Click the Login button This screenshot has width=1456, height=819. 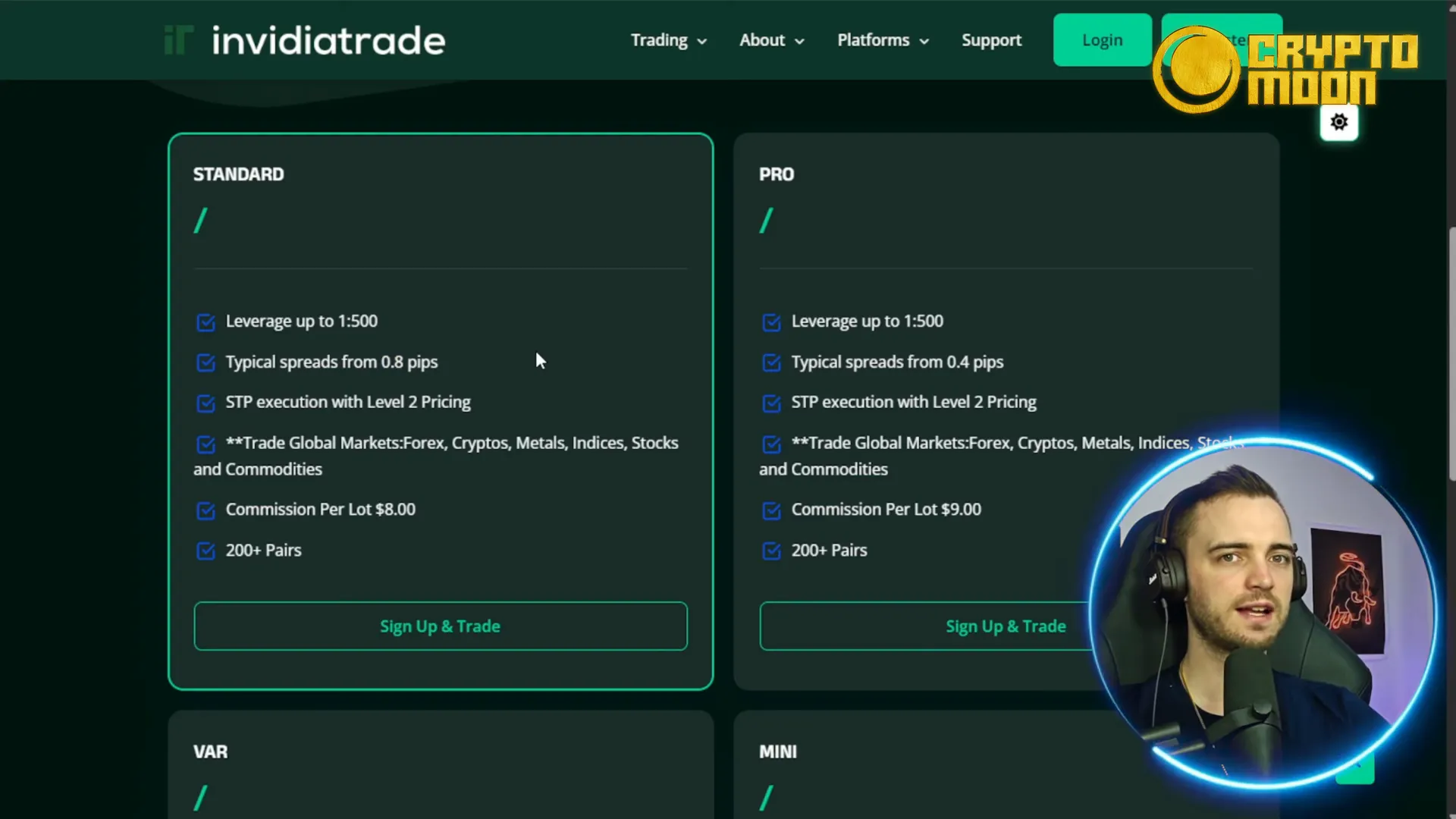click(1102, 40)
